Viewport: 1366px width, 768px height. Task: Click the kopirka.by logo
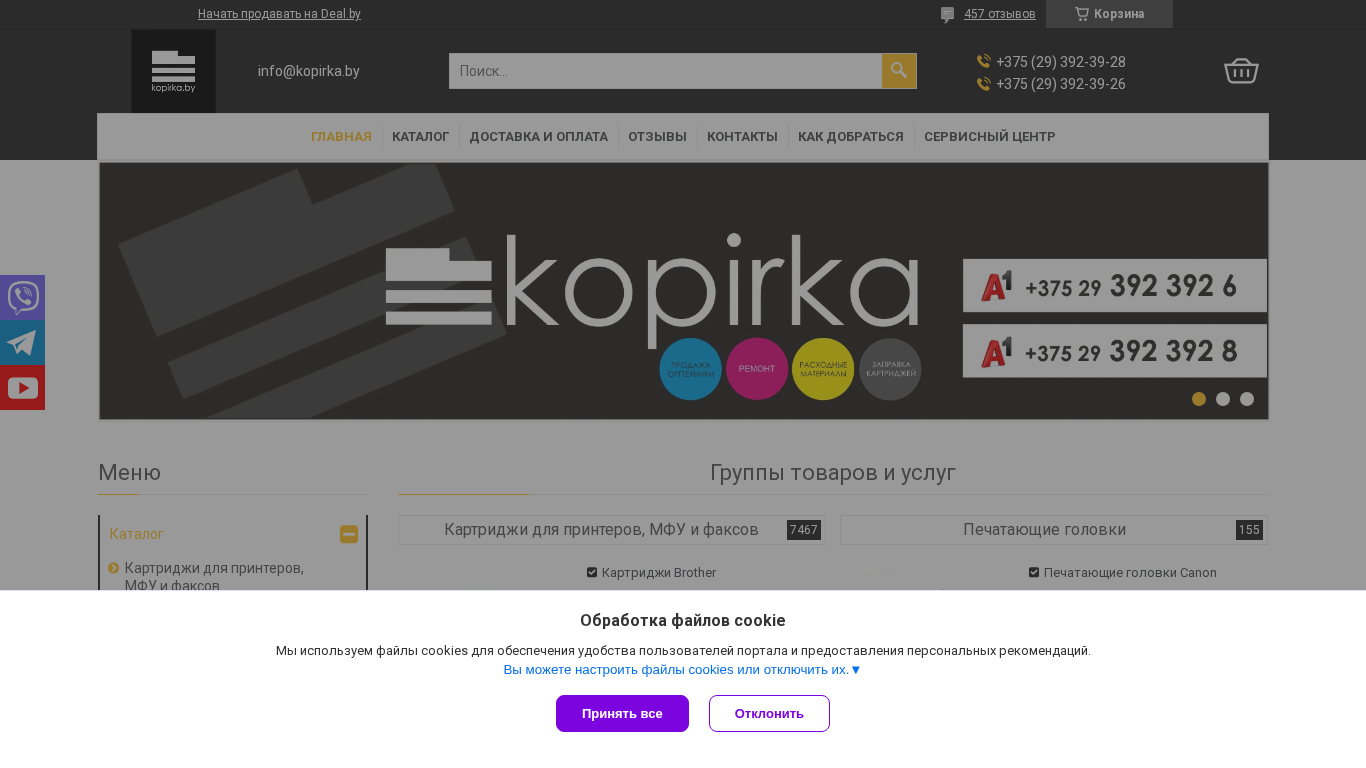coord(173,71)
